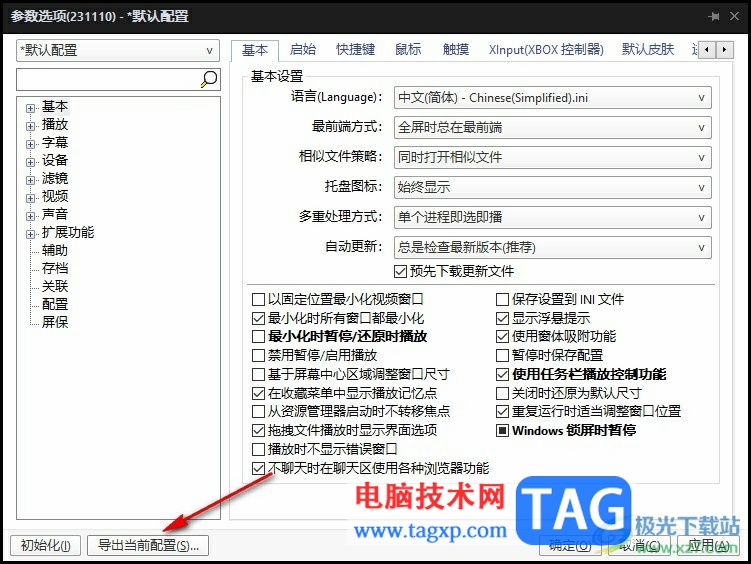Switch to the 触摸 tab
751x564 pixels.
[x=455, y=49]
